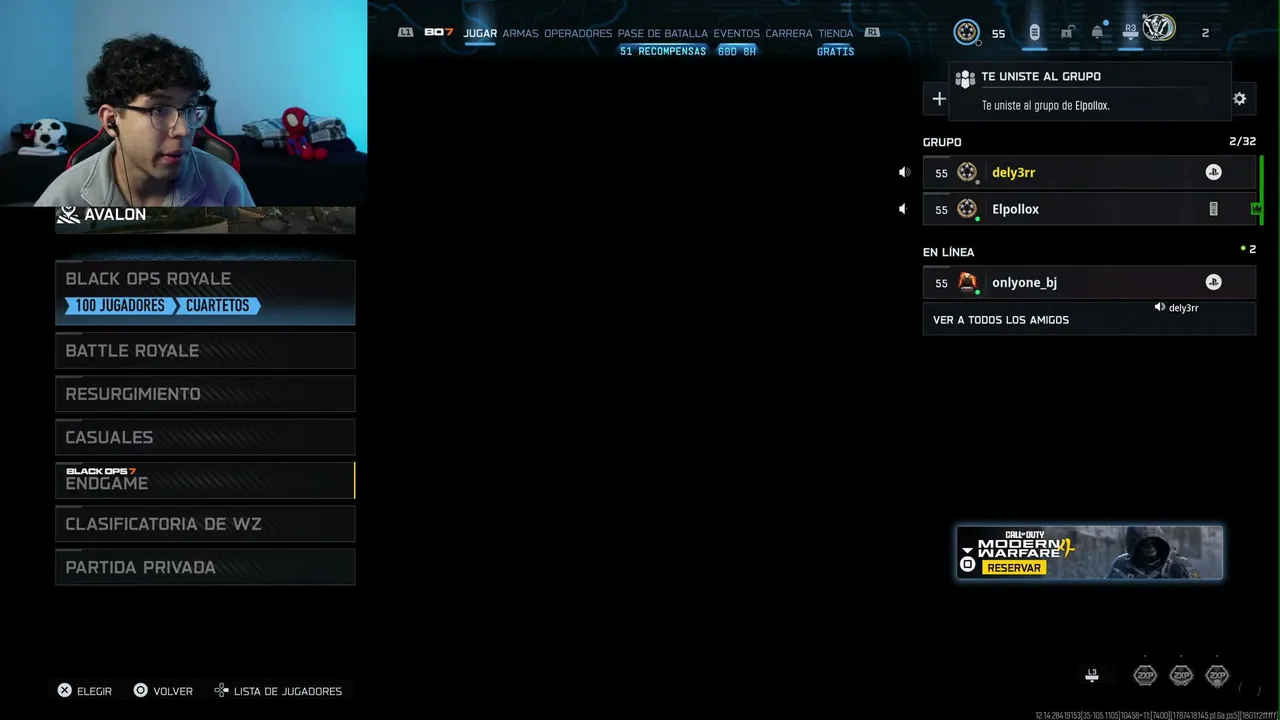The width and height of the screenshot is (1280, 720).
Task: Click the EN LÍNEA friends count
Action: tap(1248, 249)
